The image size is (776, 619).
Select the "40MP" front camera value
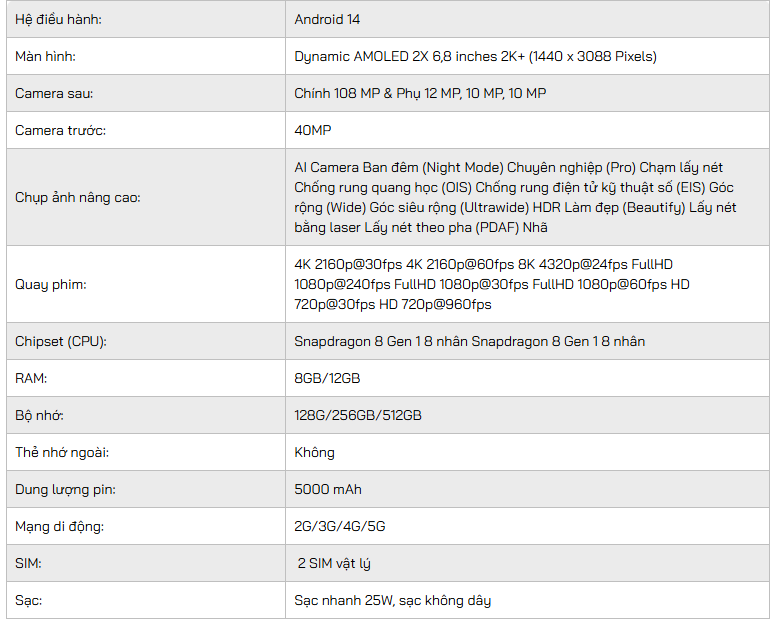tap(313, 130)
